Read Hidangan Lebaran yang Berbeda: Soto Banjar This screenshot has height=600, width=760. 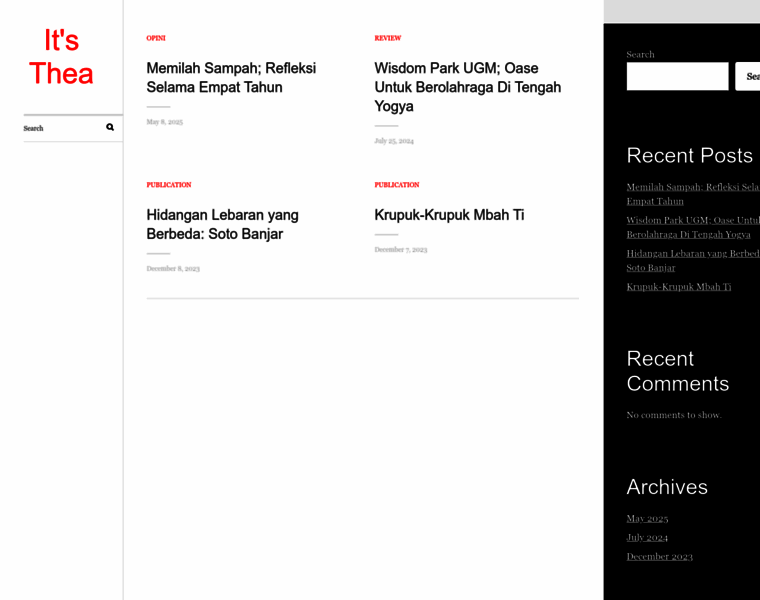[x=222, y=224]
